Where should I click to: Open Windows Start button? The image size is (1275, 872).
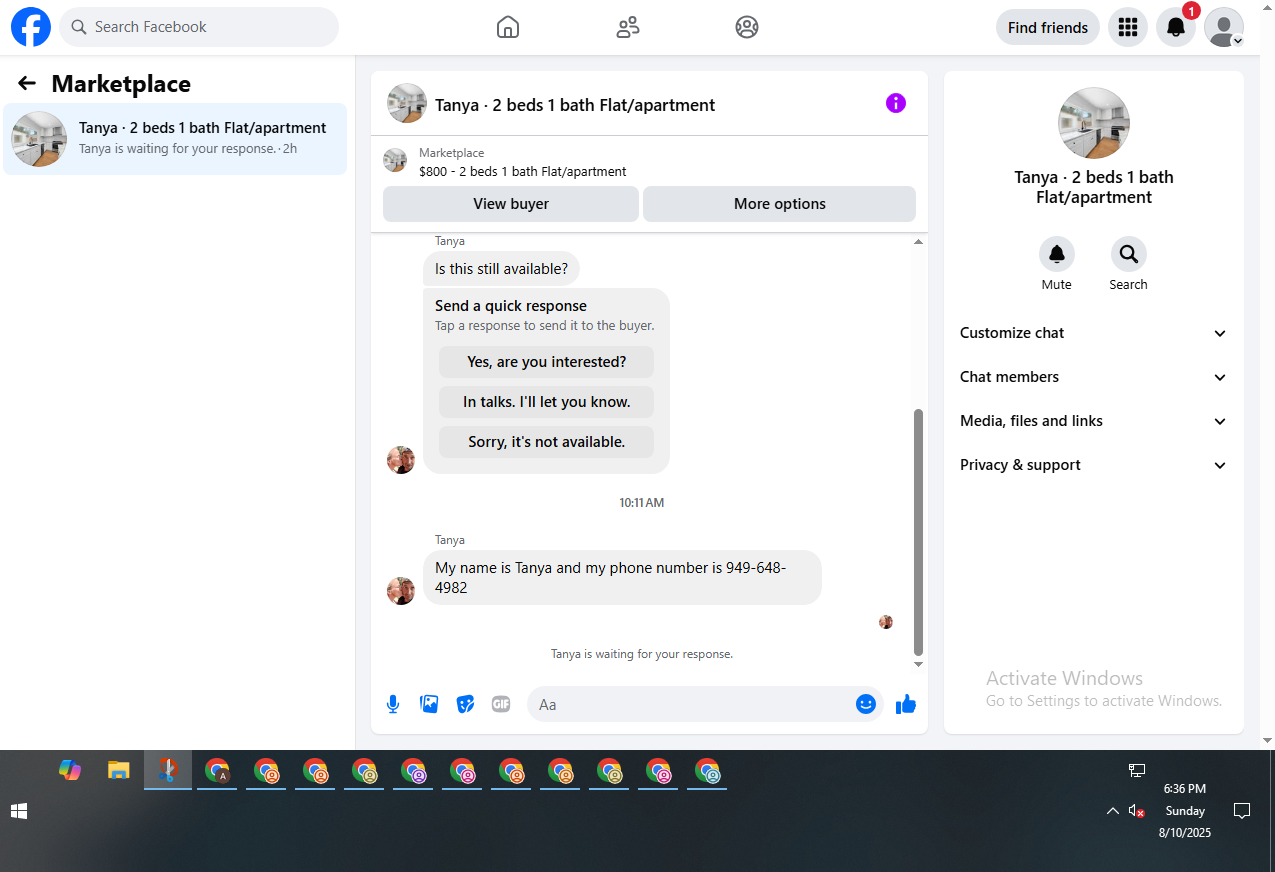20,811
